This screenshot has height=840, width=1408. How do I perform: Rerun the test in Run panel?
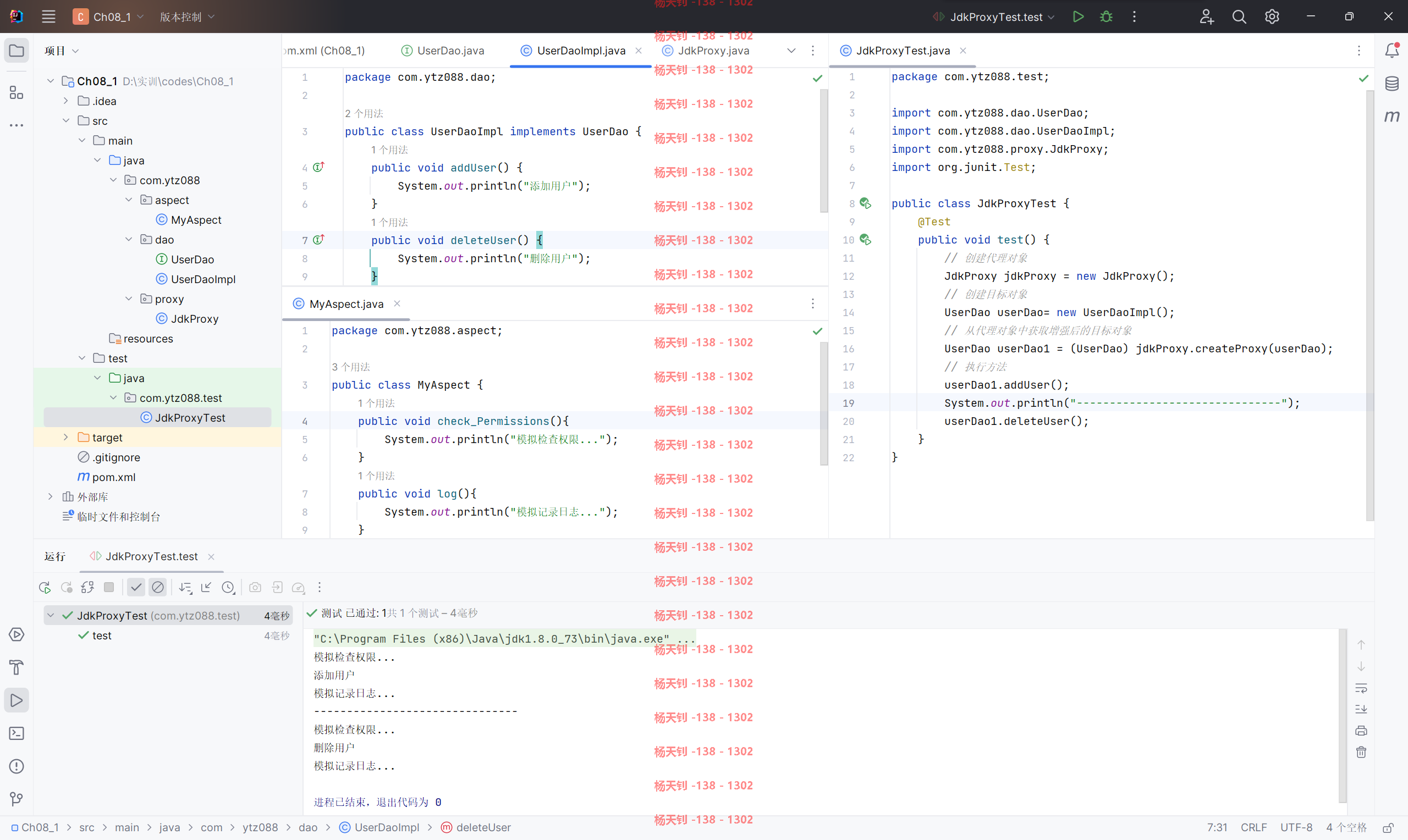tap(45, 587)
